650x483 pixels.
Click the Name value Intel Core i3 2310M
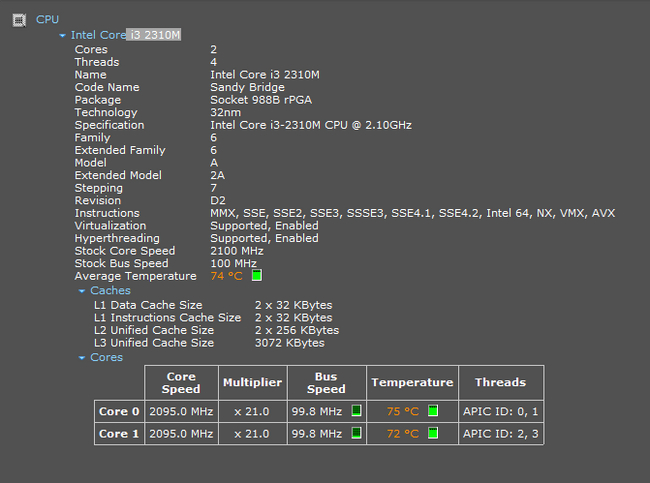(265, 75)
